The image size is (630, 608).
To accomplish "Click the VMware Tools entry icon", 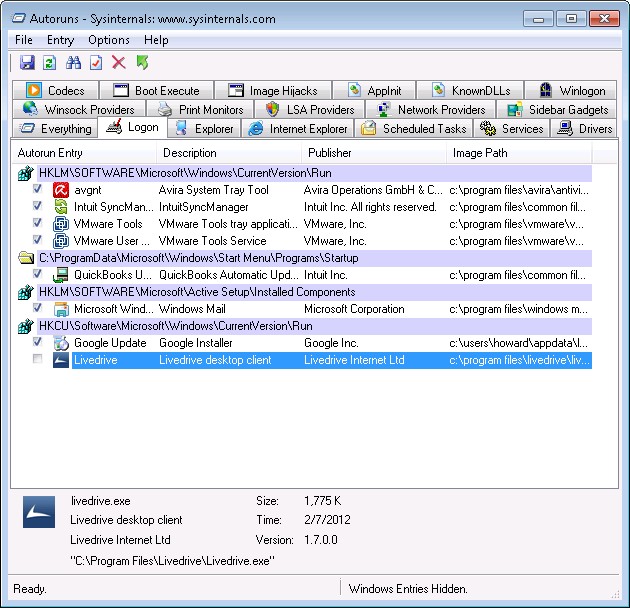I will [61, 224].
